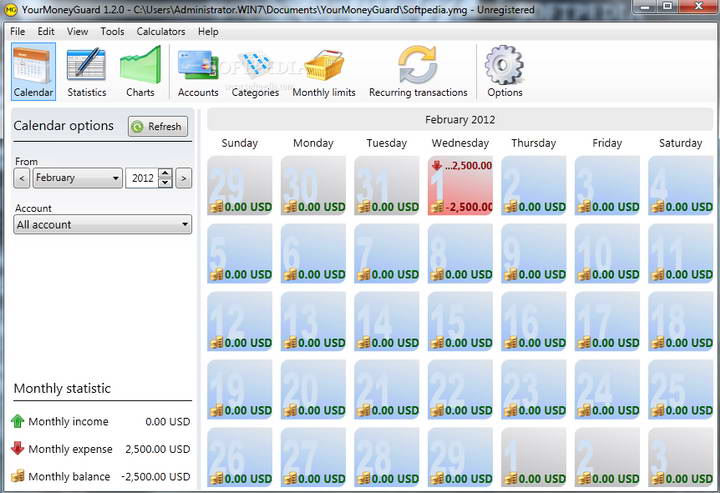Select February 14 calendar day

[x=387, y=321]
